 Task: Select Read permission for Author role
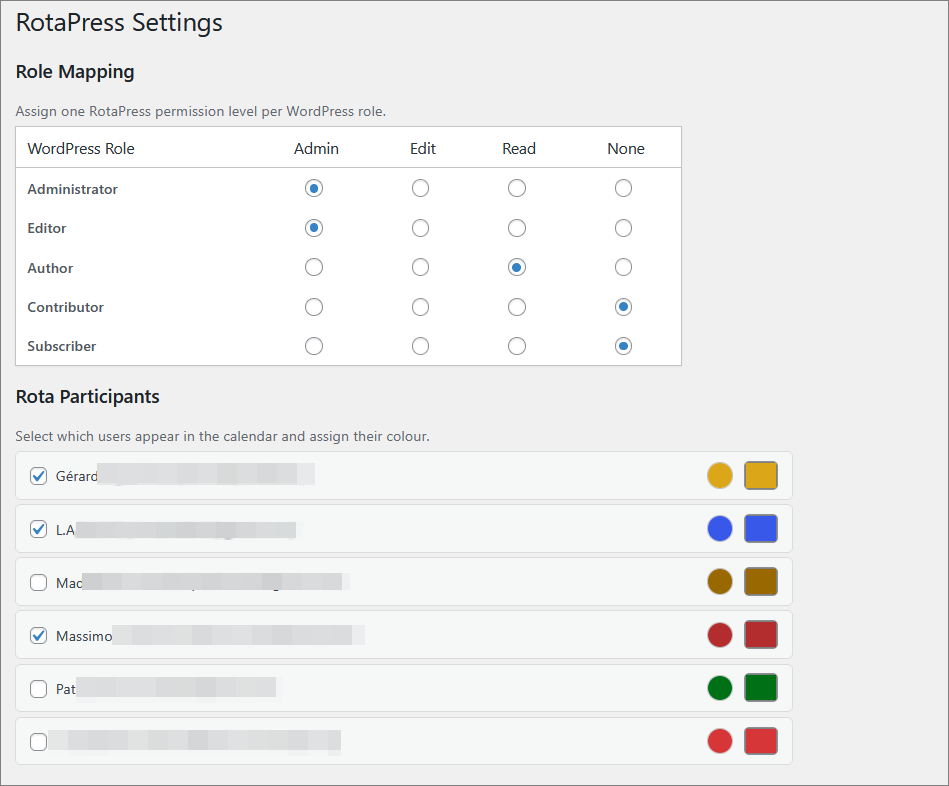[516, 267]
